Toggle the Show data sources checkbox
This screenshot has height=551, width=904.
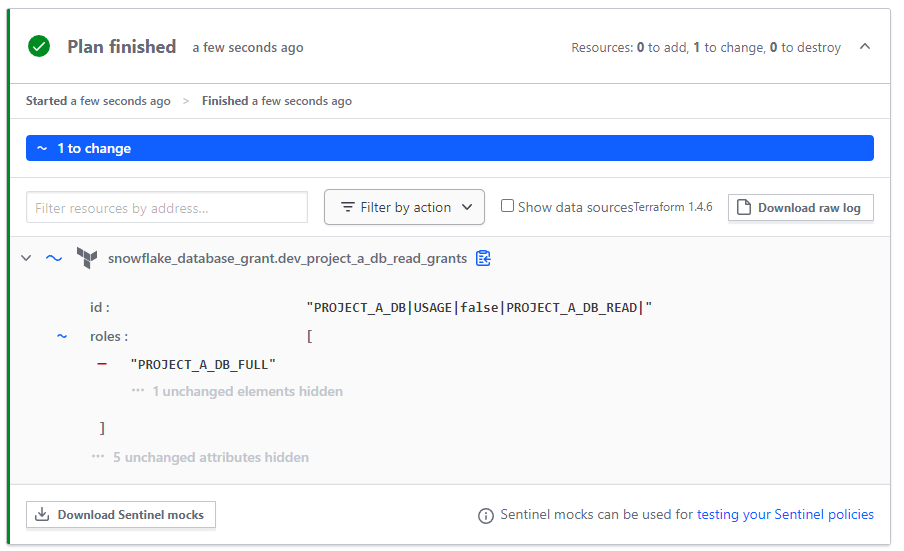click(507, 206)
